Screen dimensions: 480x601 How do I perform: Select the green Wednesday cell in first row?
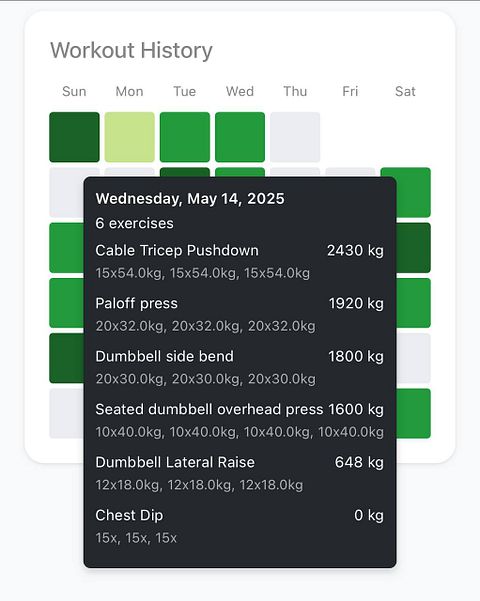pos(240,137)
